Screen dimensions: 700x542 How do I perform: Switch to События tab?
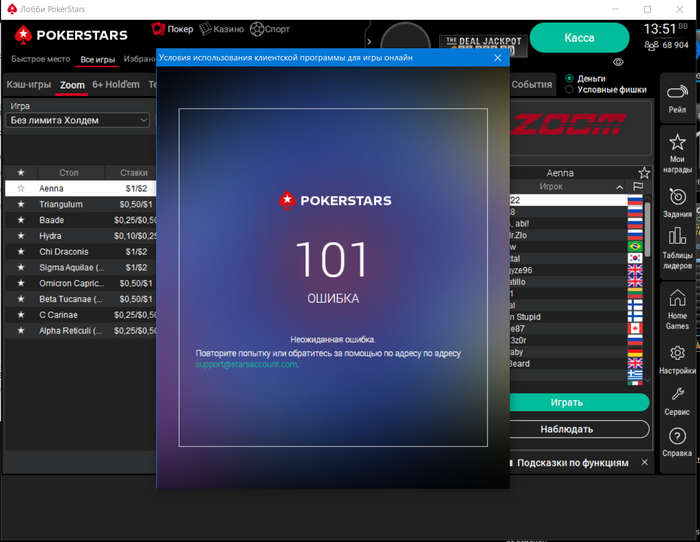point(532,84)
